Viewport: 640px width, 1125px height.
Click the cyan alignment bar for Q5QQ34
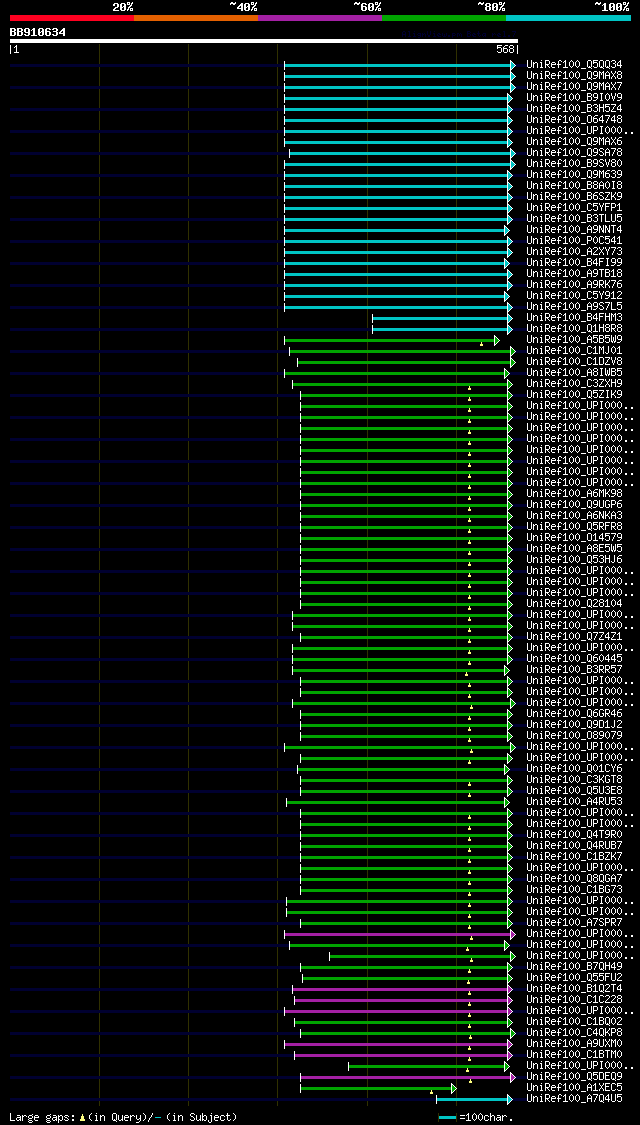point(399,65)
